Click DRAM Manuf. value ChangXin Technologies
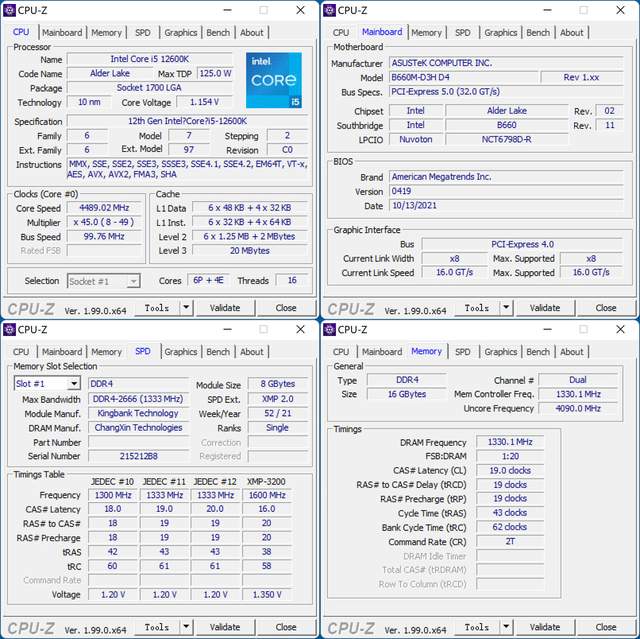The image size is (640, 639). [138, 428]
